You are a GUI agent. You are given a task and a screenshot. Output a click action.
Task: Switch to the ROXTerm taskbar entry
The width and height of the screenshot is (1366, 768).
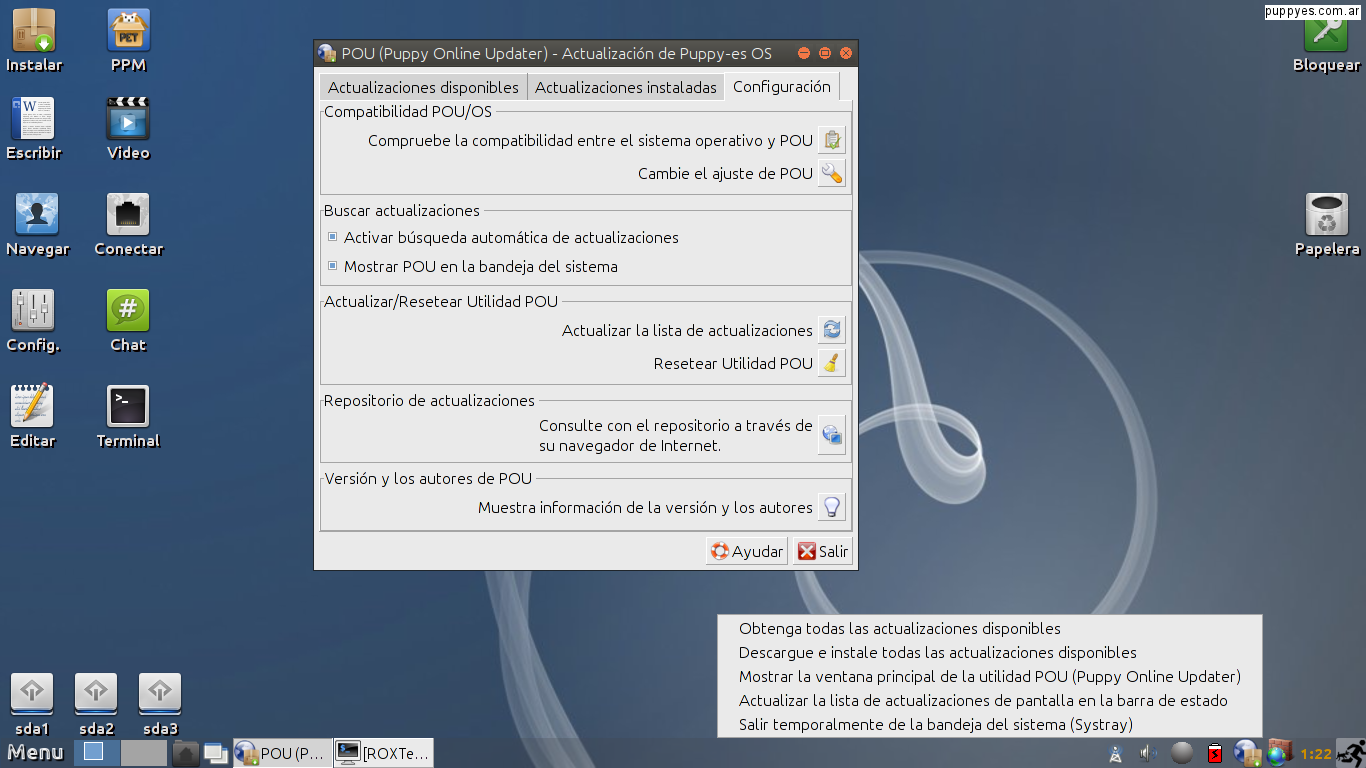point(384,753)
